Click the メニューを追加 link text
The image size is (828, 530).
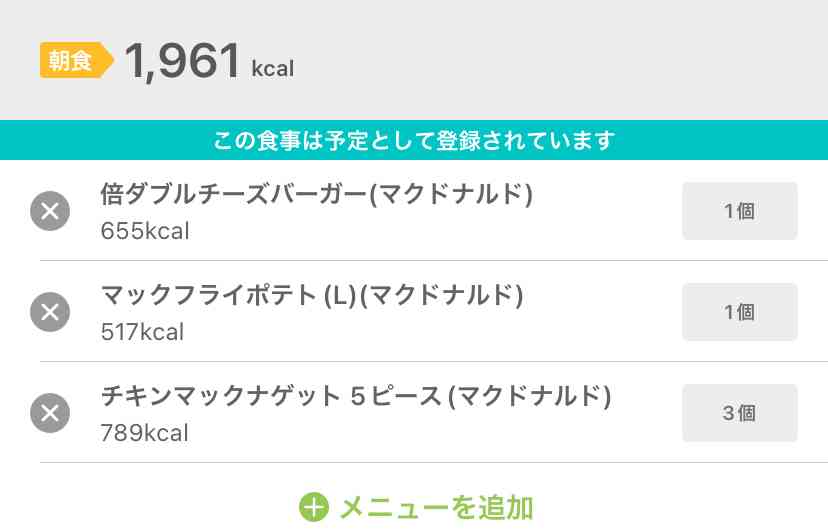(x=435, y=507)
